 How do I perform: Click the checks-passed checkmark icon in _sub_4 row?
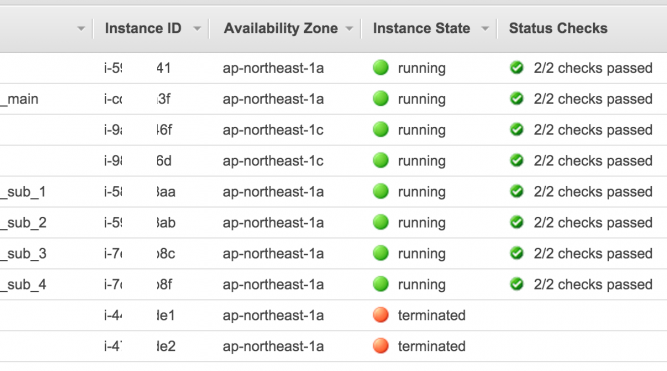tap(516, 284)
